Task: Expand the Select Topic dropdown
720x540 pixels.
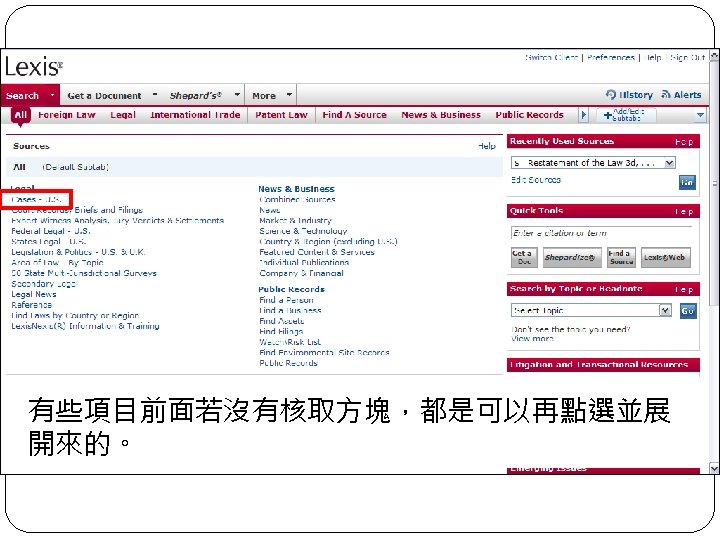Action: click(665, 311)
